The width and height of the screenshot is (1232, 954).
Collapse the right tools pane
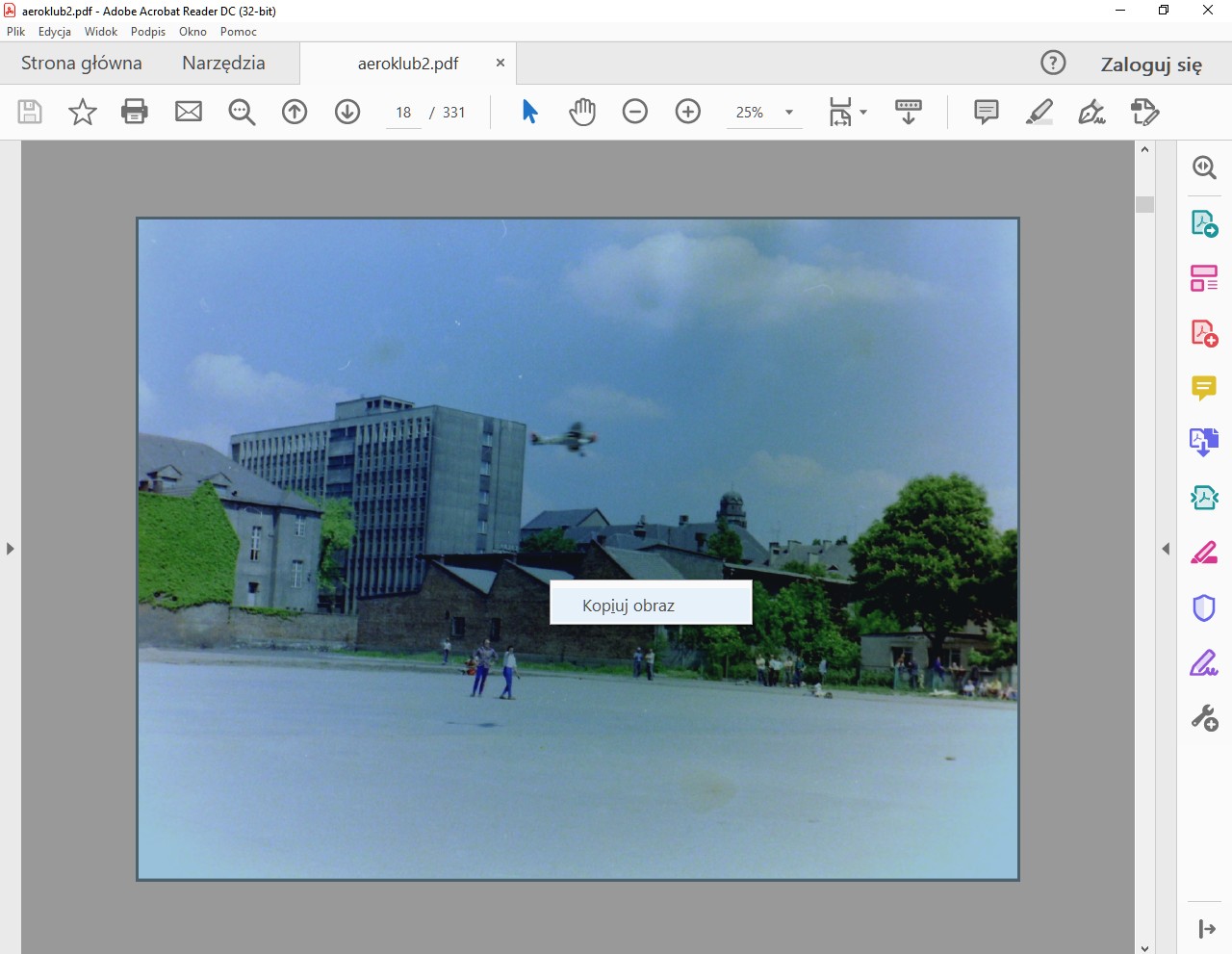pos(1166,549)
